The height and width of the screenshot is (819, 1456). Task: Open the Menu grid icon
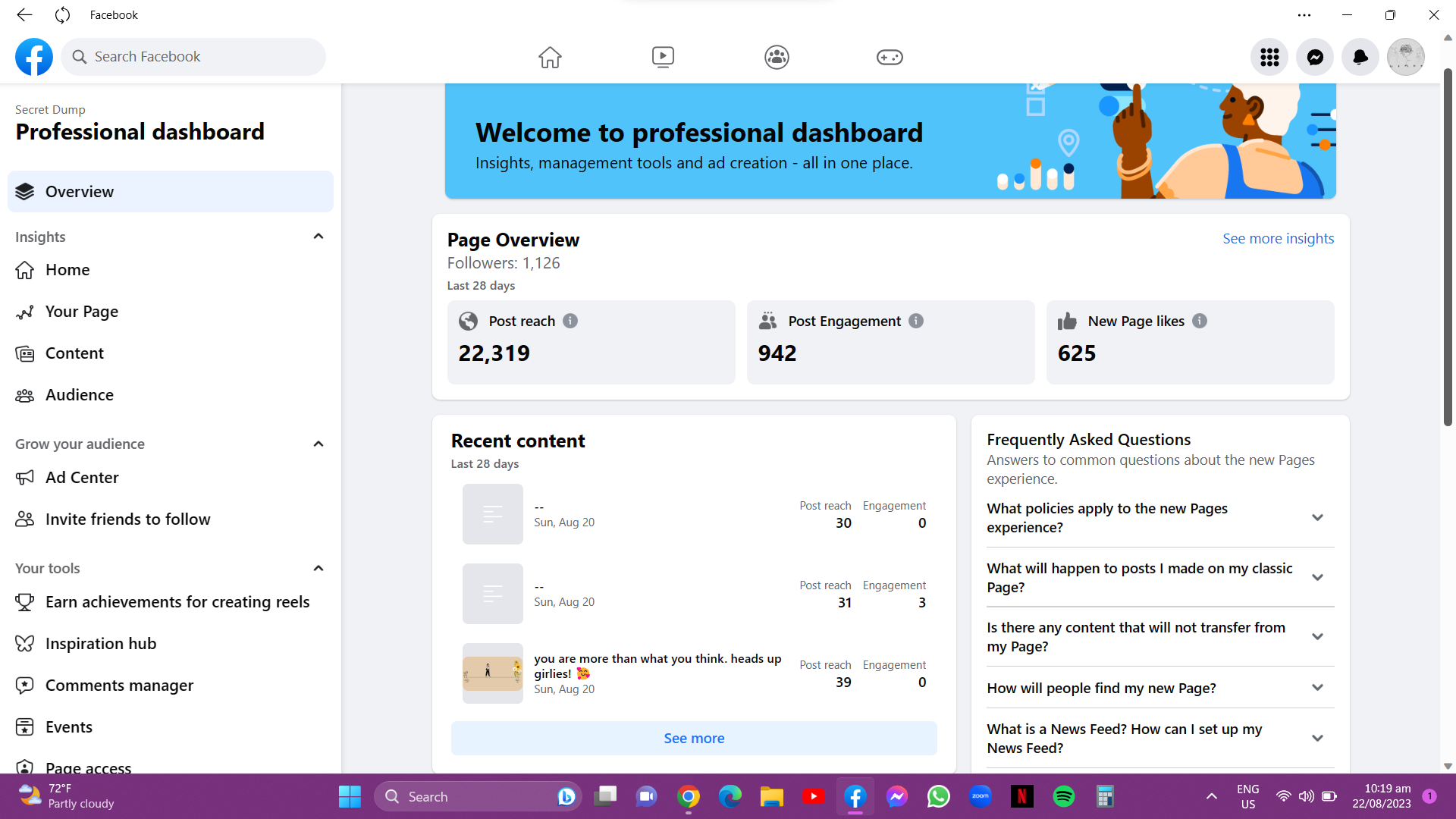pos(1269,57)
